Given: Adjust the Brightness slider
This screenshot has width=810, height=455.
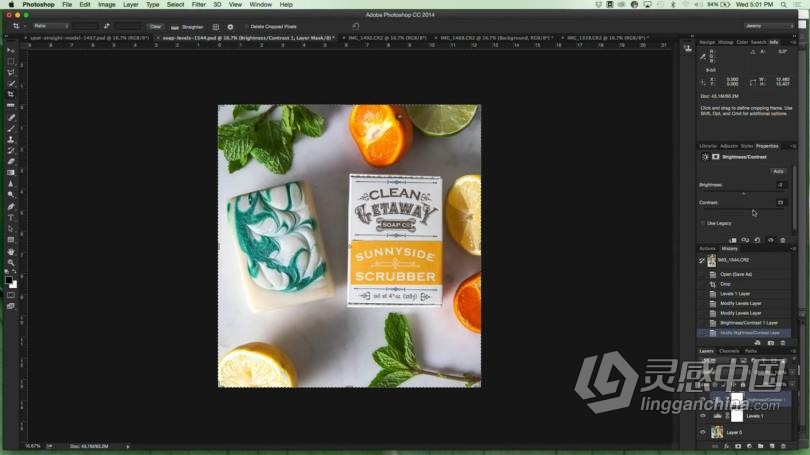Looking at the screenshot, I should tap(744, 193).
